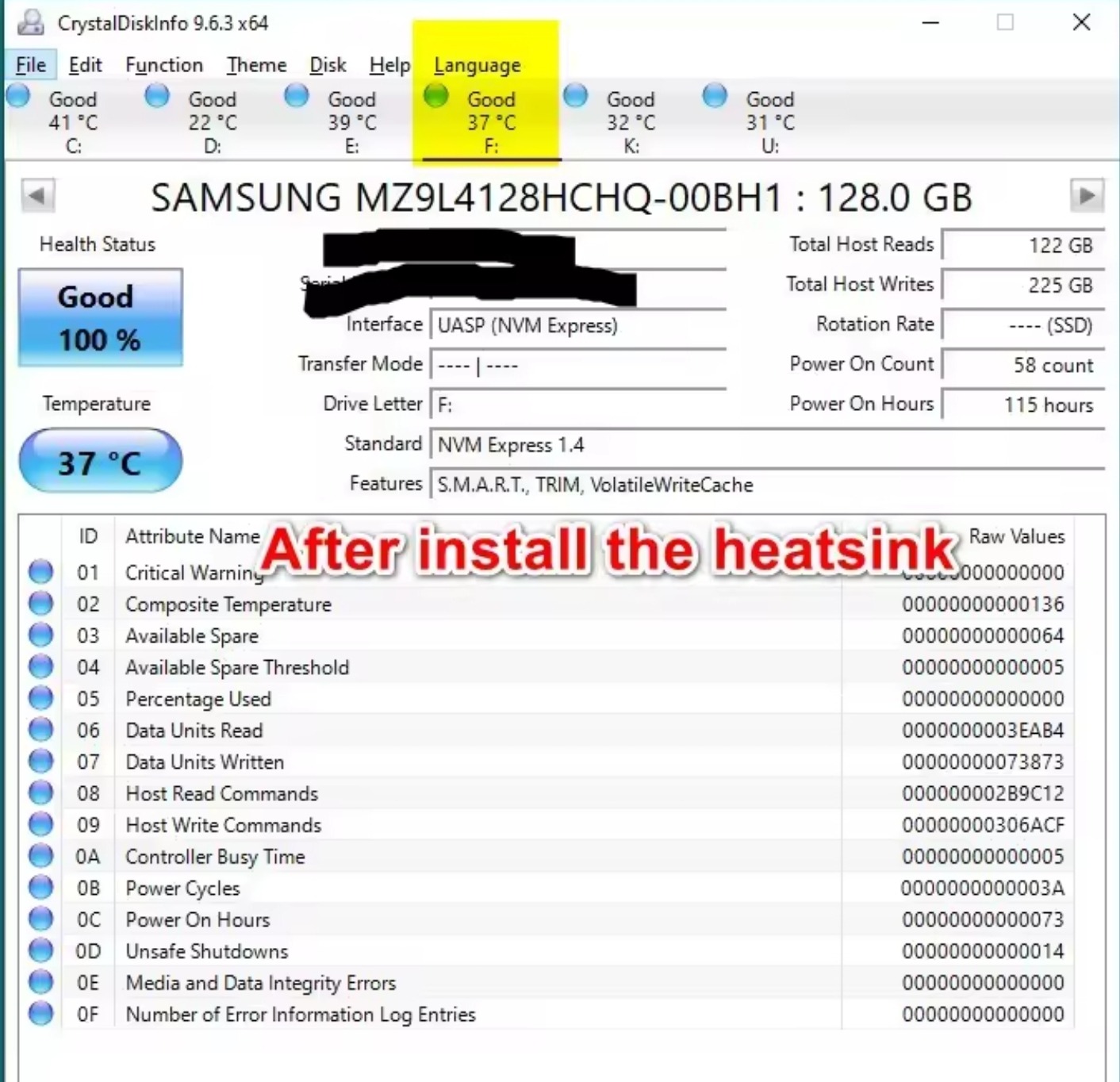This screenshot has width=1120, height=1082.
Task: Click the status orb for Unsafe Shutdowns
Action: 40,950
